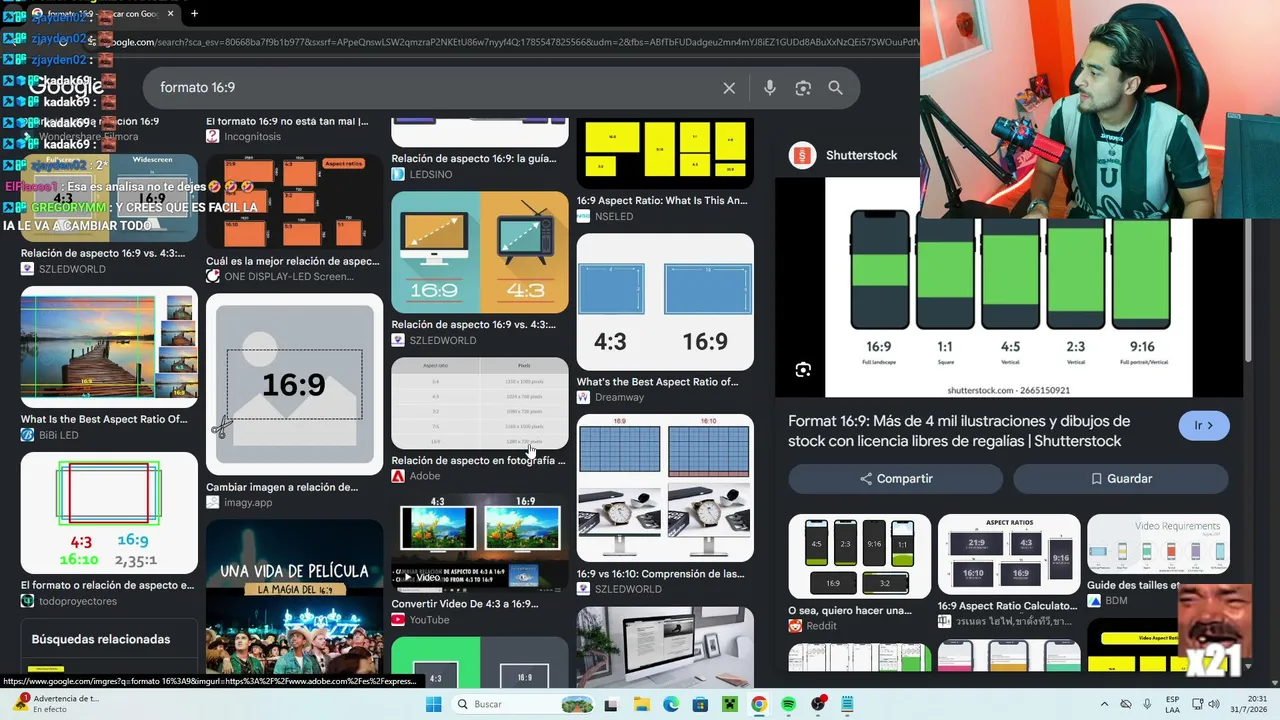Image resolution: width=1280 pixels, height=720 pixels.
Task: Open Google Lens search by image icon
Action: [803, 88]
